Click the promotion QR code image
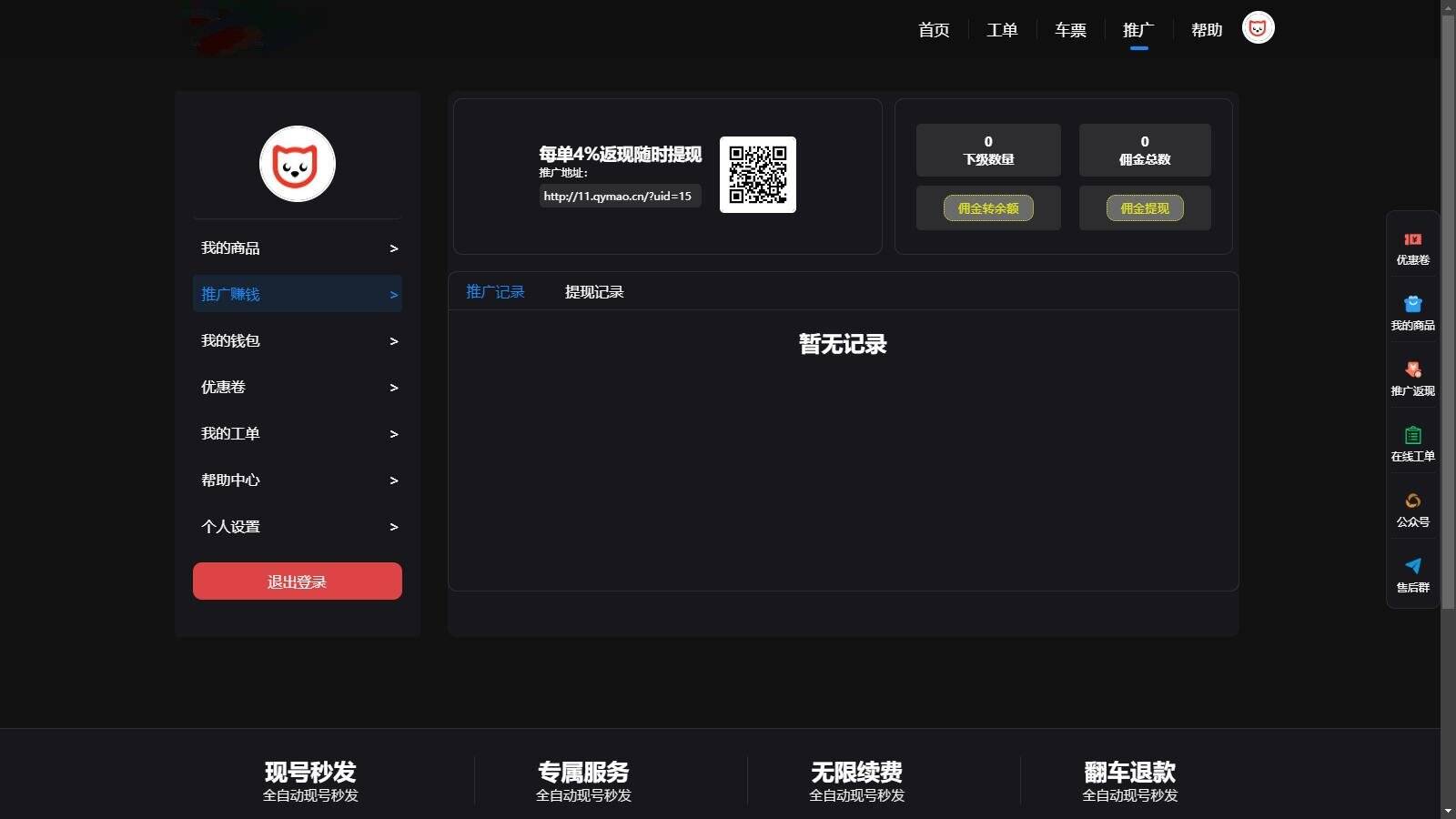The height and width of the screenshot is (819, 1456). pyautogui.click(x=757, y=175)
